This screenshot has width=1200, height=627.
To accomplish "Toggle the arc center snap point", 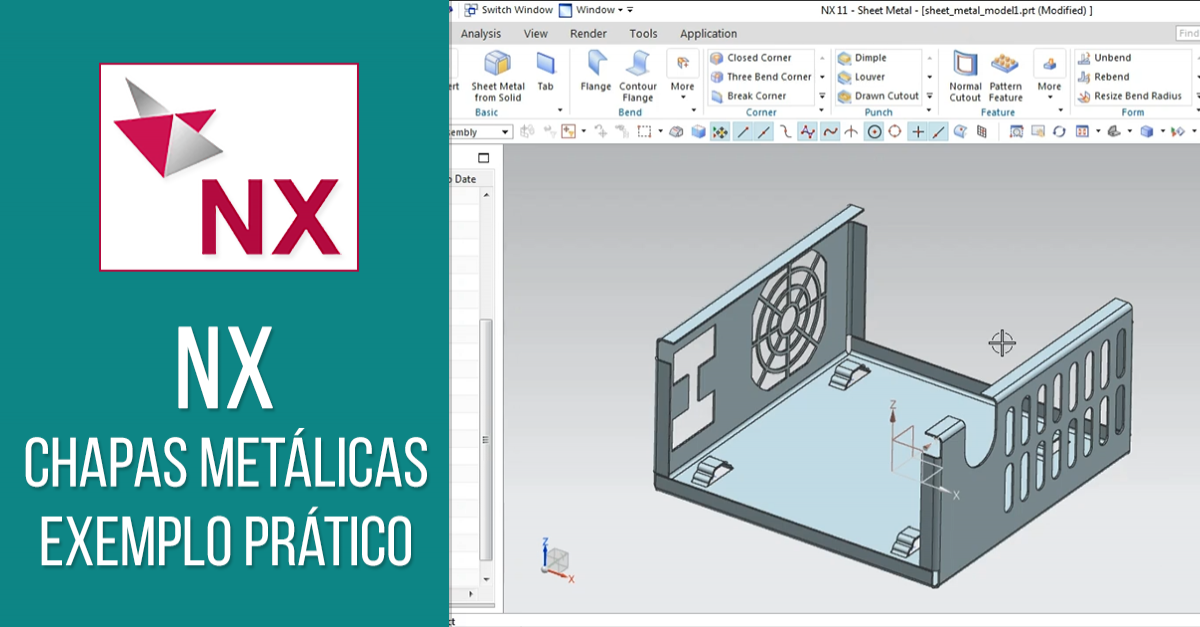I will pos(874,131).
